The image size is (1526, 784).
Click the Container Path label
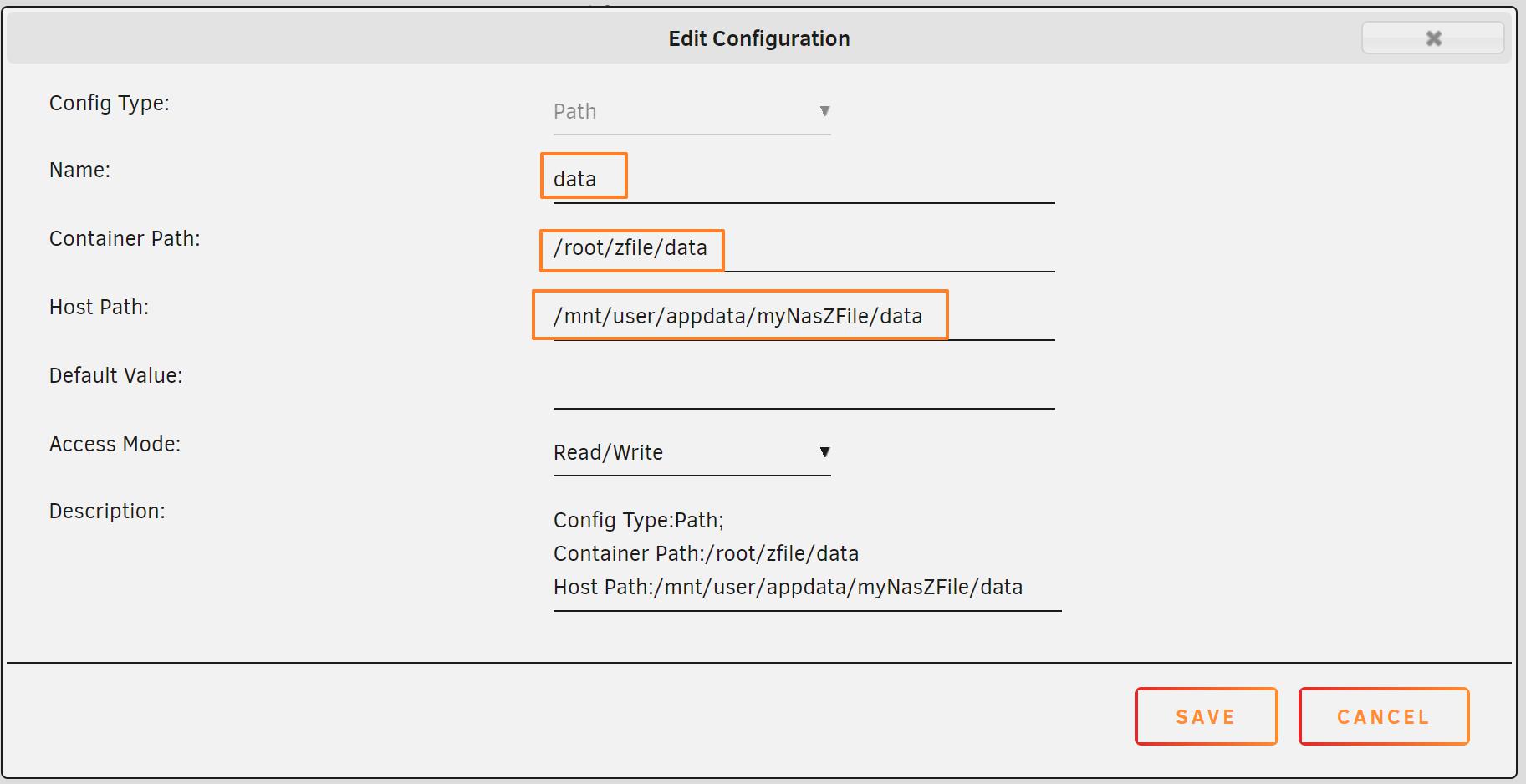click(x=125, y=239)
